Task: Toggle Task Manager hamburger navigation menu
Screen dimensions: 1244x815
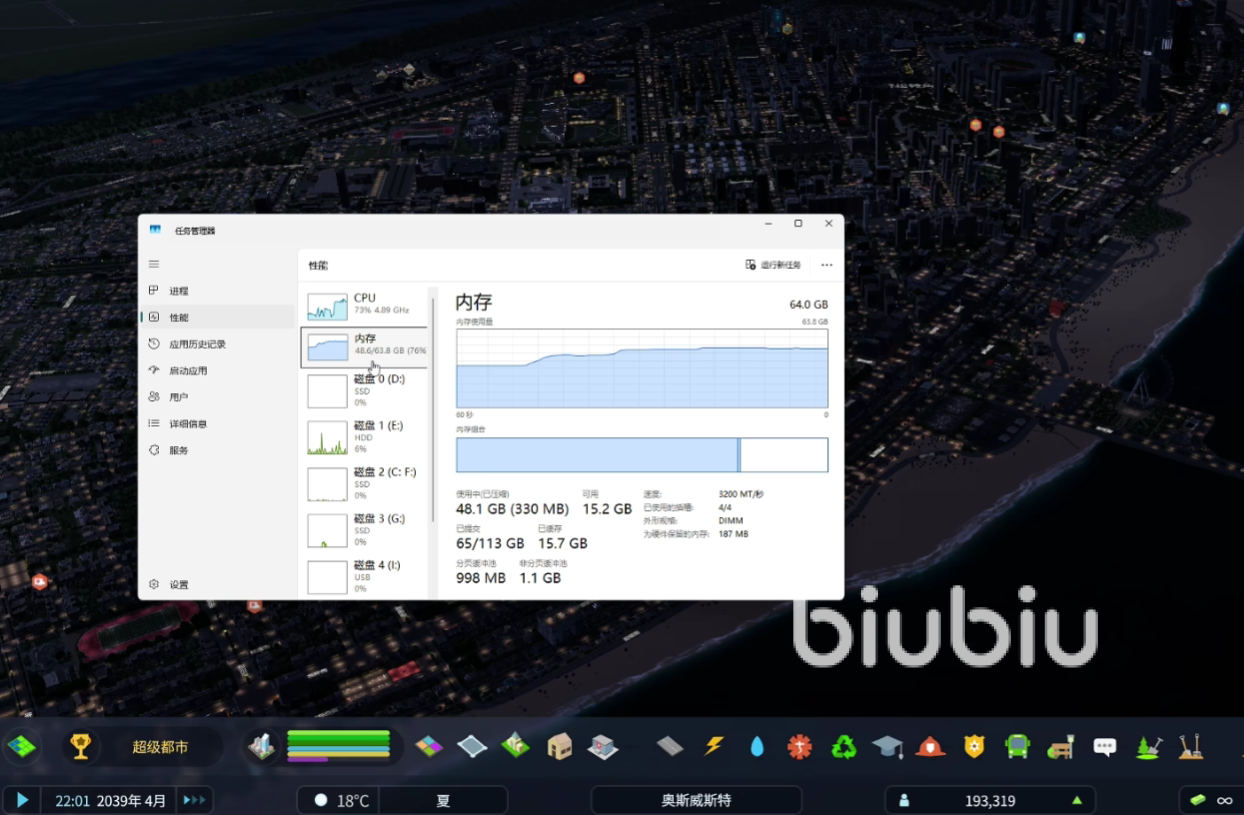Action: (154, 264)
